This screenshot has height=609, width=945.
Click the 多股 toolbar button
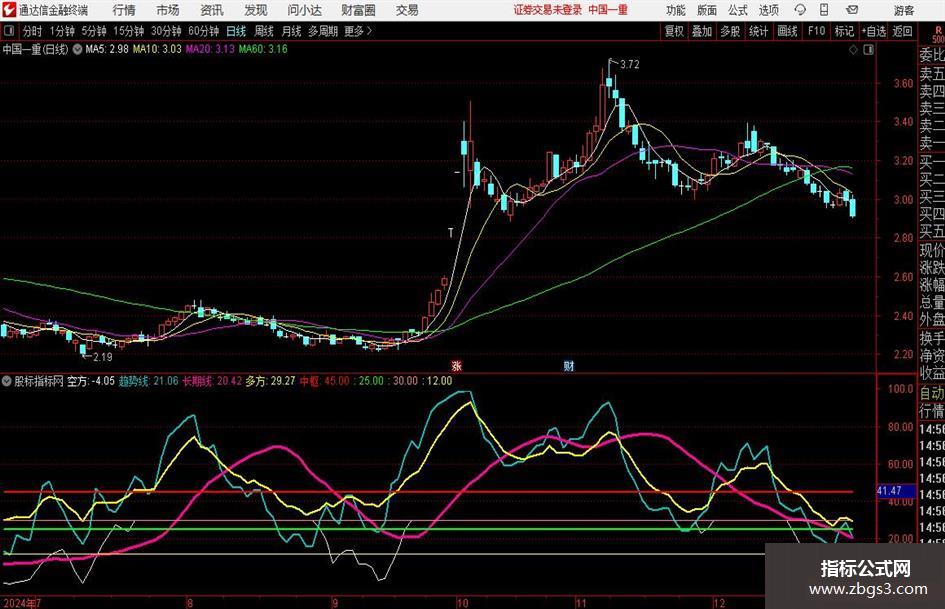(730, 31)
